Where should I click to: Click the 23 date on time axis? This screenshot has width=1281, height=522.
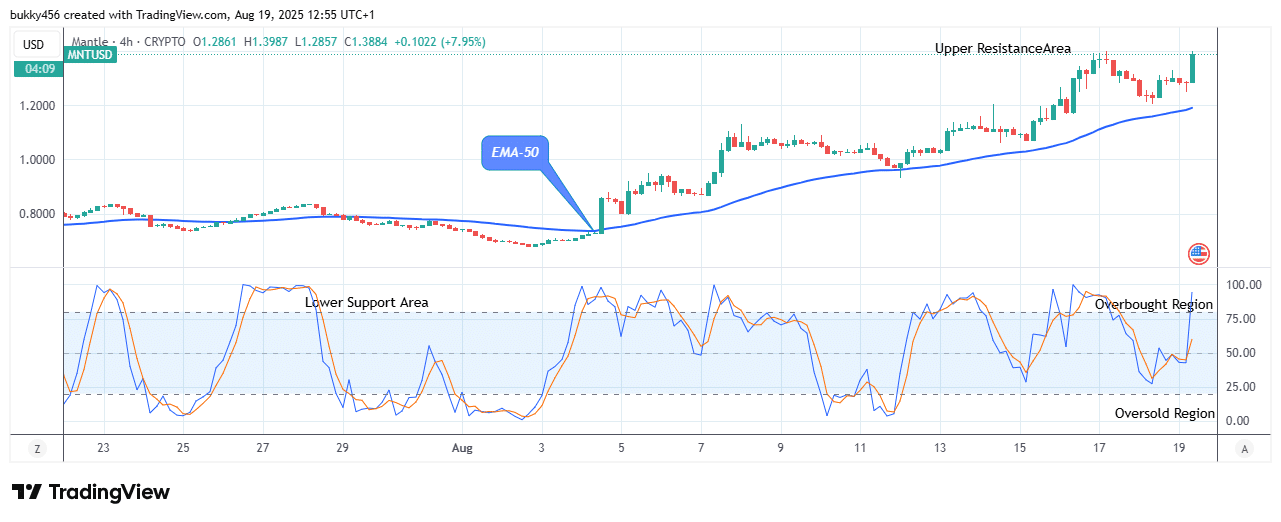pyautogui.click(x=103, y=449)
